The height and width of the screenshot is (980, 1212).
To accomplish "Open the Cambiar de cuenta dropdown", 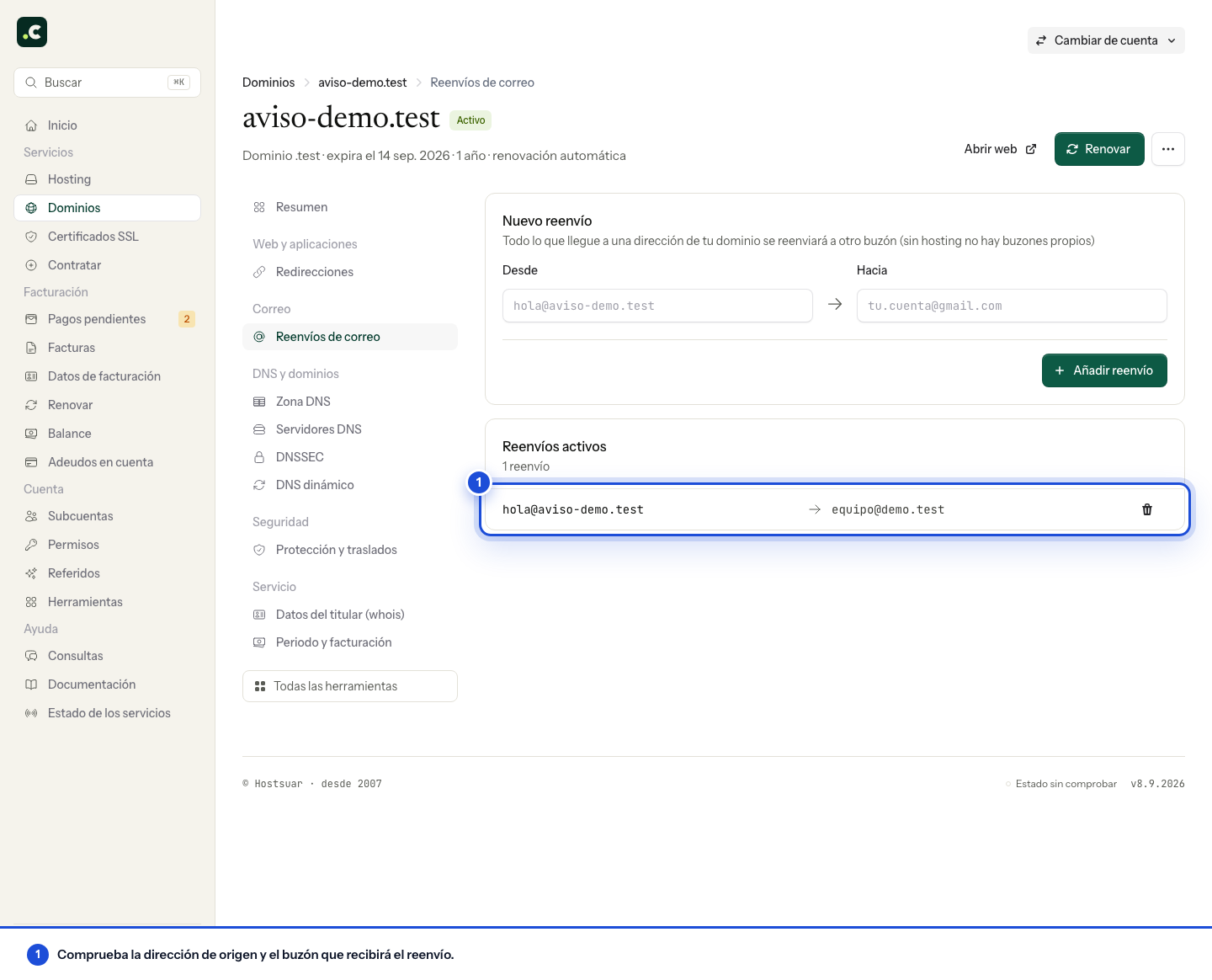I will (x=1106, y=40).
